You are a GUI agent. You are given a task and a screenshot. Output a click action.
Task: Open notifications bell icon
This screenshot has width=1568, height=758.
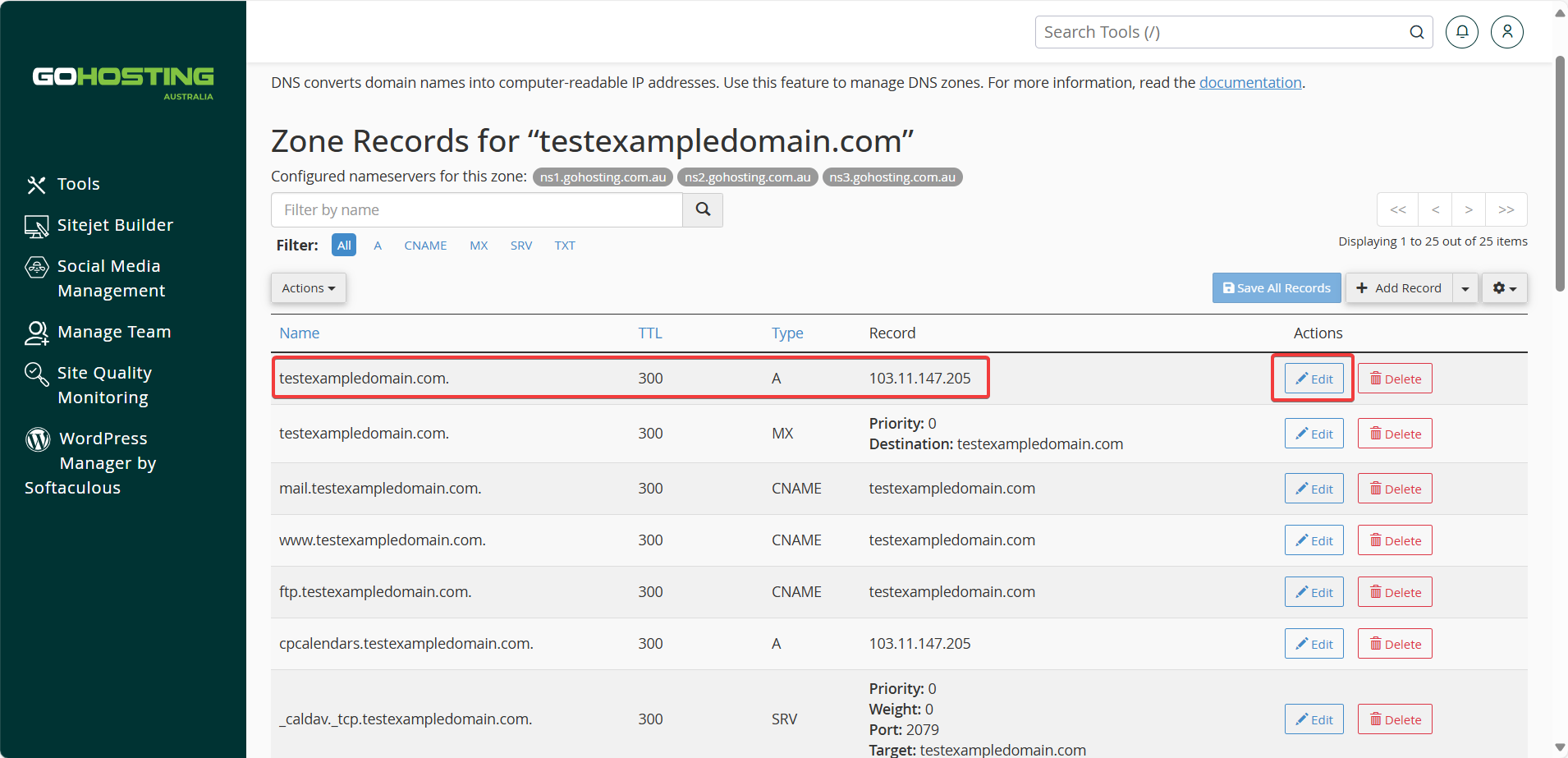[1462, 32]
